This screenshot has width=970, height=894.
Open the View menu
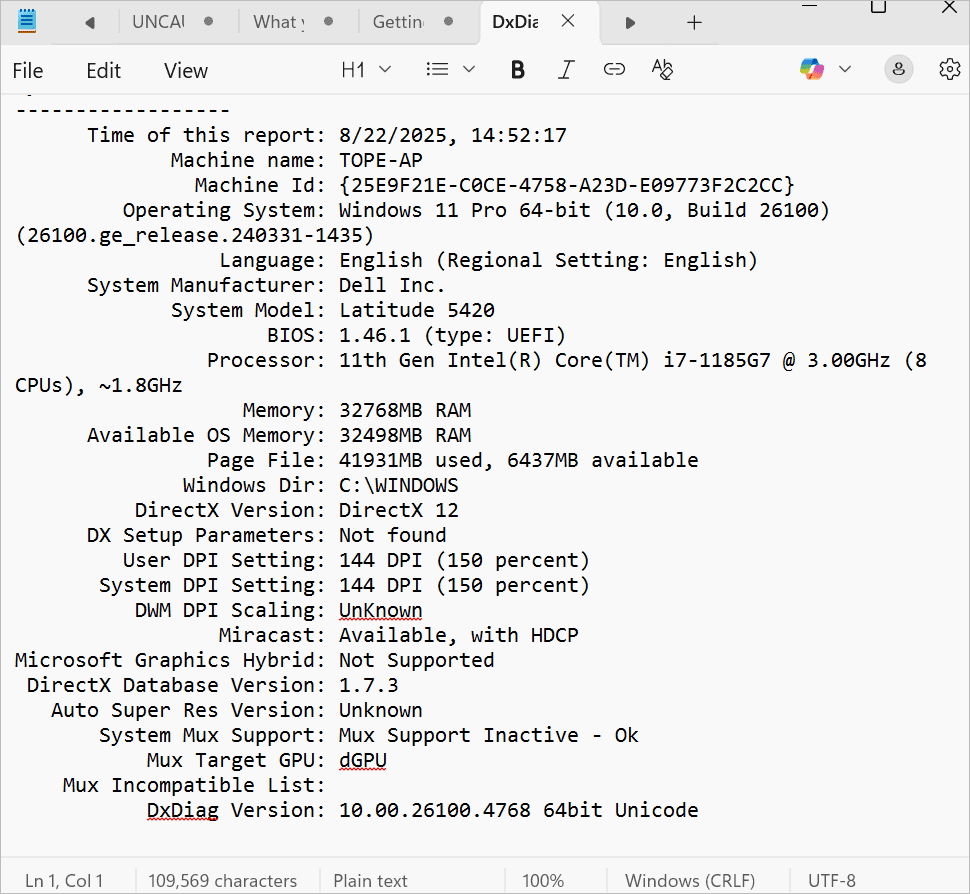(186, 70)
